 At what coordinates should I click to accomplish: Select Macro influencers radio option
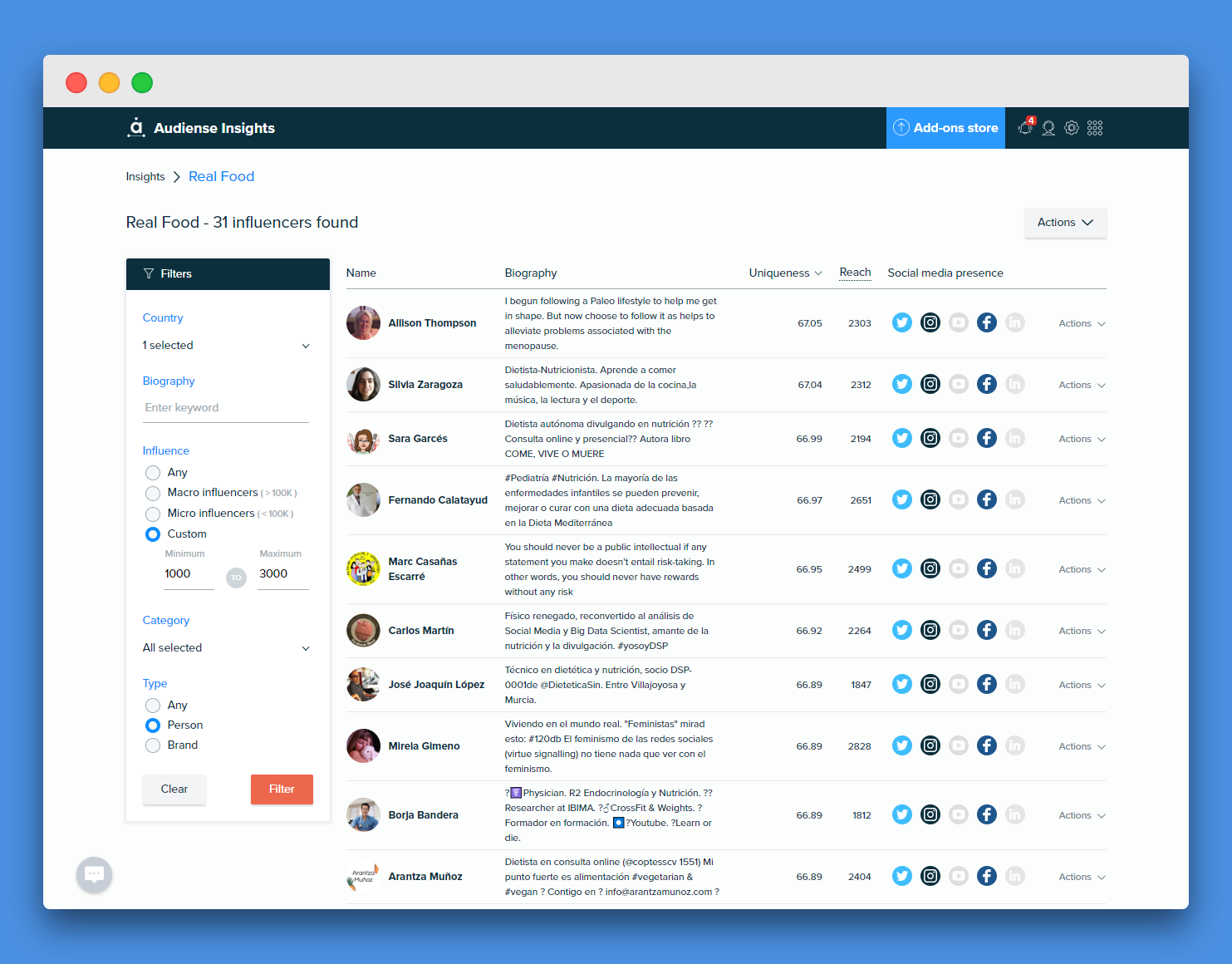[x=153, y=493]
